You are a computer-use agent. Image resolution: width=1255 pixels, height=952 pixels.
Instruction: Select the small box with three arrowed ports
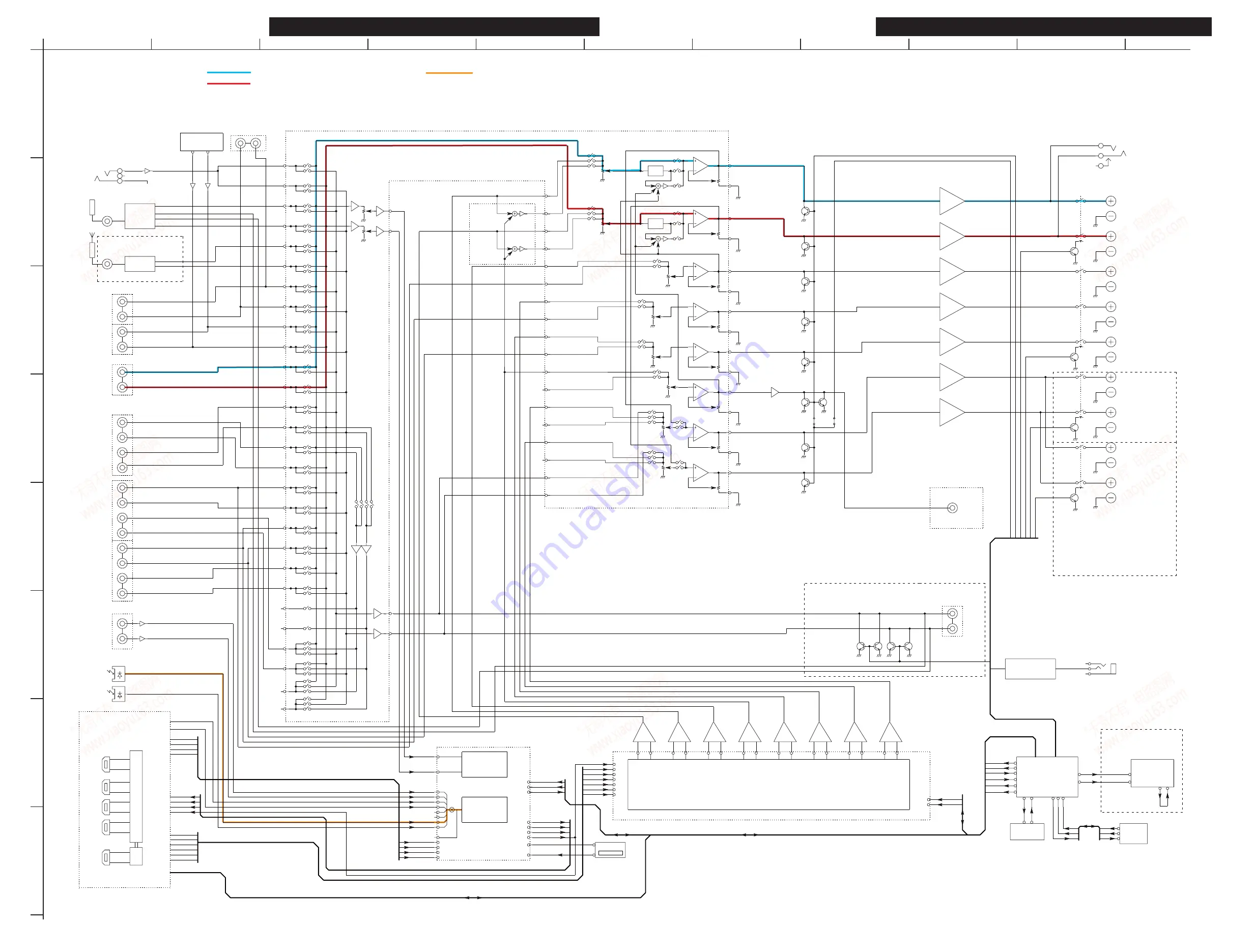tap(1133, 833)
